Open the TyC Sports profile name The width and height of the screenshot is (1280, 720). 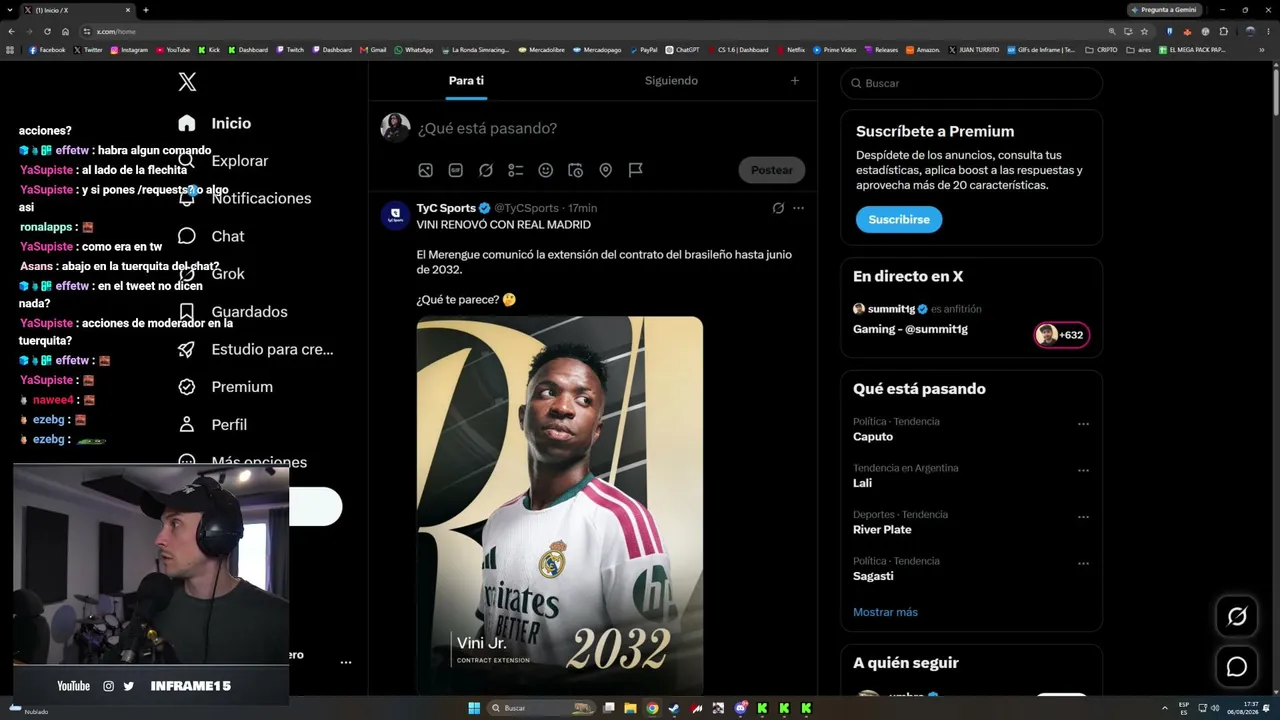(x=446, y=208)
